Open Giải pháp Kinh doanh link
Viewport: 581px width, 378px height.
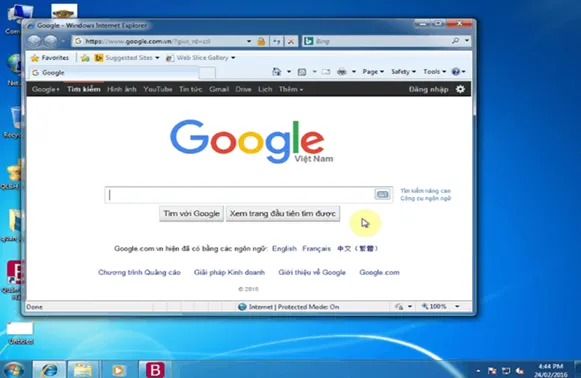coord(229,272)
